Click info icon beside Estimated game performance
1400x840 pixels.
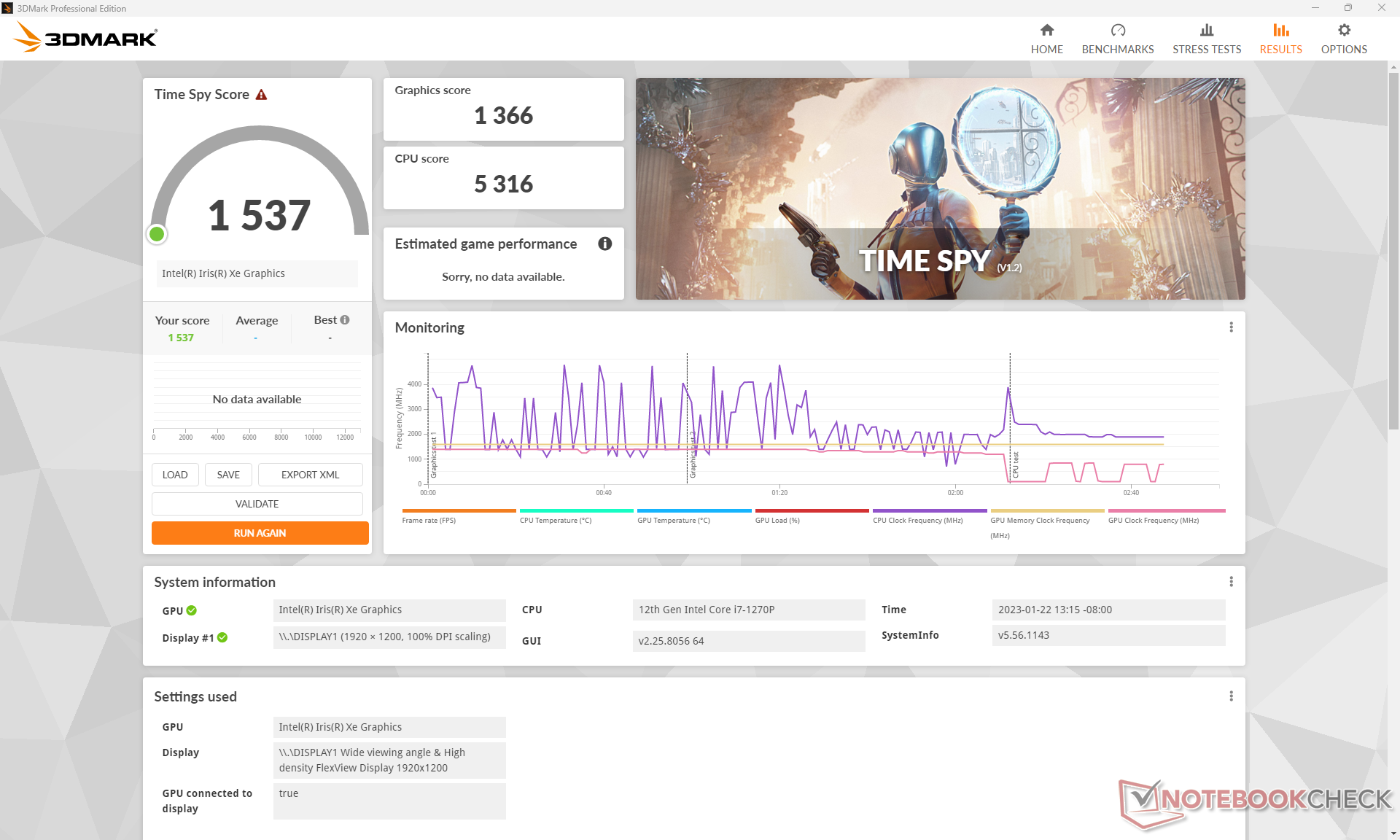[604, 244]
